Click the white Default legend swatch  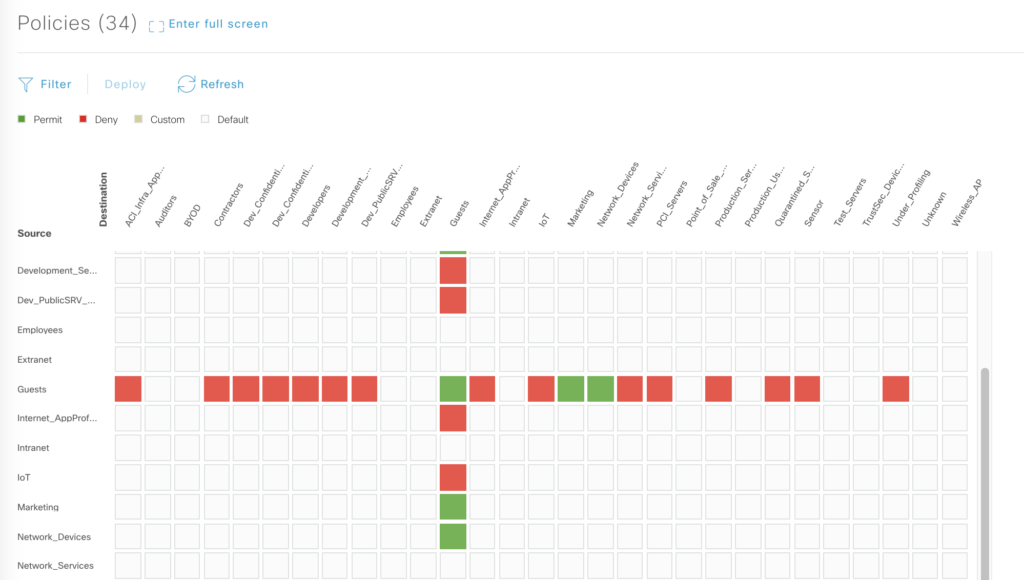click(206, 120)
